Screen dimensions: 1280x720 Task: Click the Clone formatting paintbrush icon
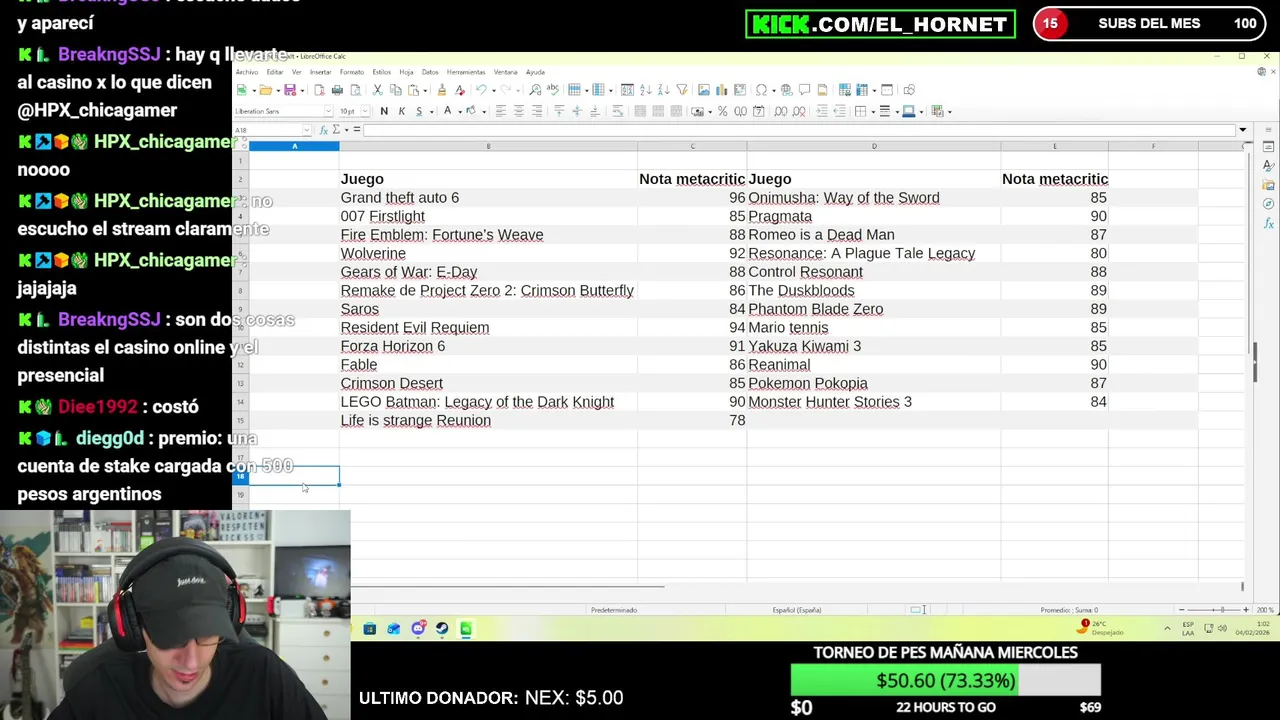point(441,90)
